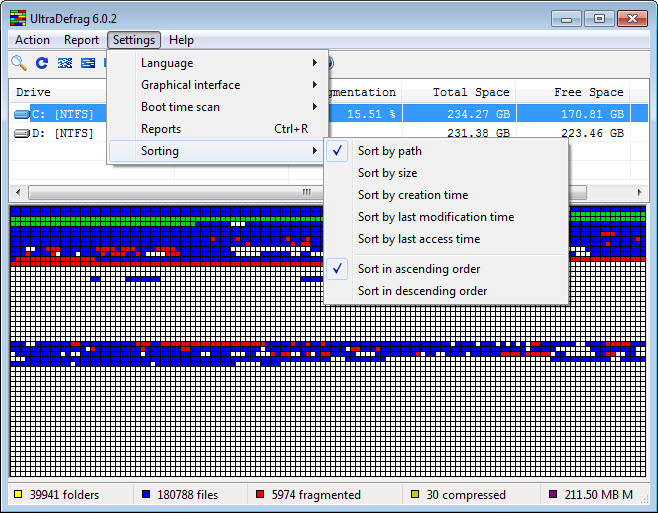The height and width of the screenshot is (513, 658).
Task: Click the 170.81 GB free space cell
Action: pos(593,114)
